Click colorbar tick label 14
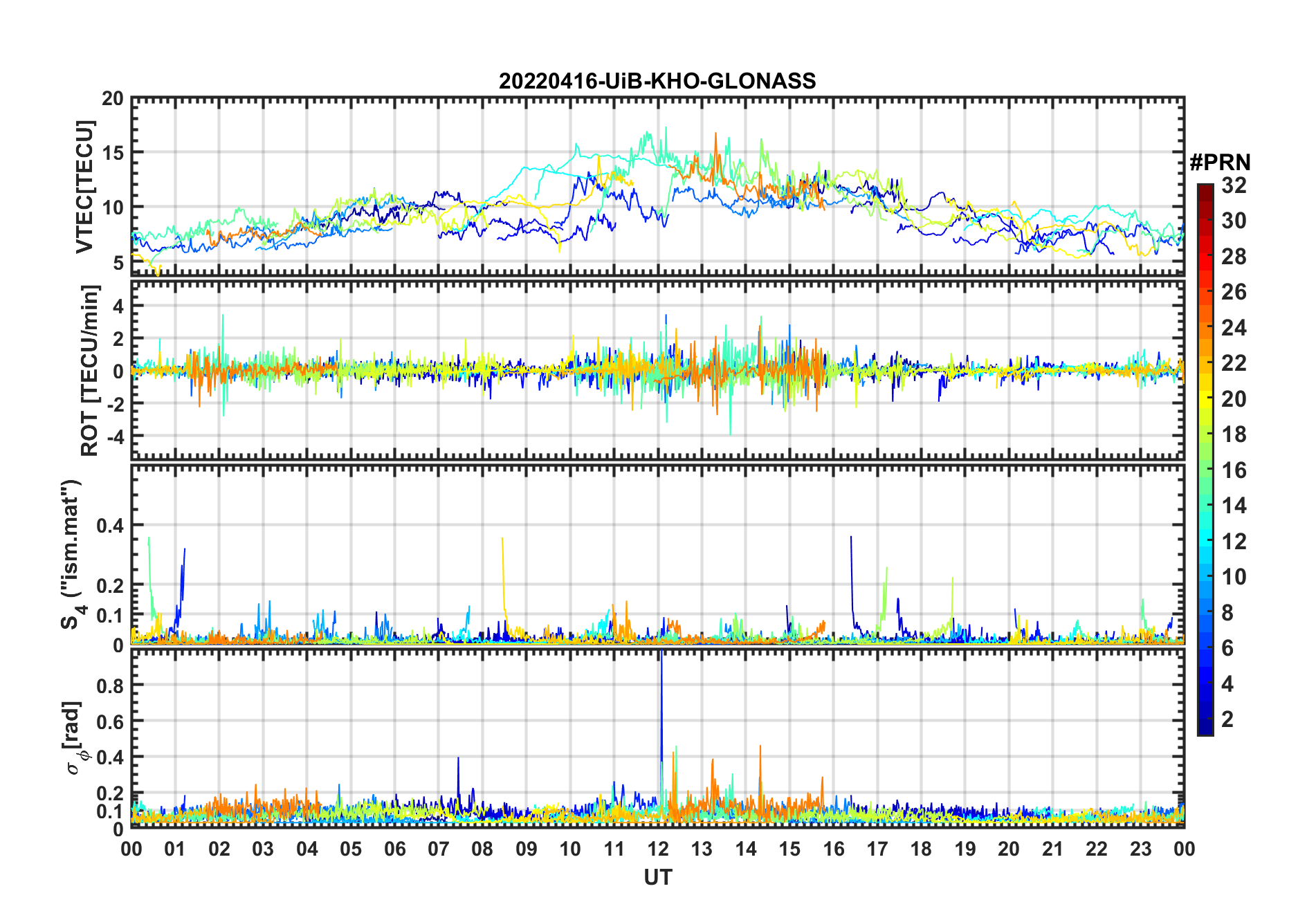This screenshot has height=920, width=1316. (1234, 506)
